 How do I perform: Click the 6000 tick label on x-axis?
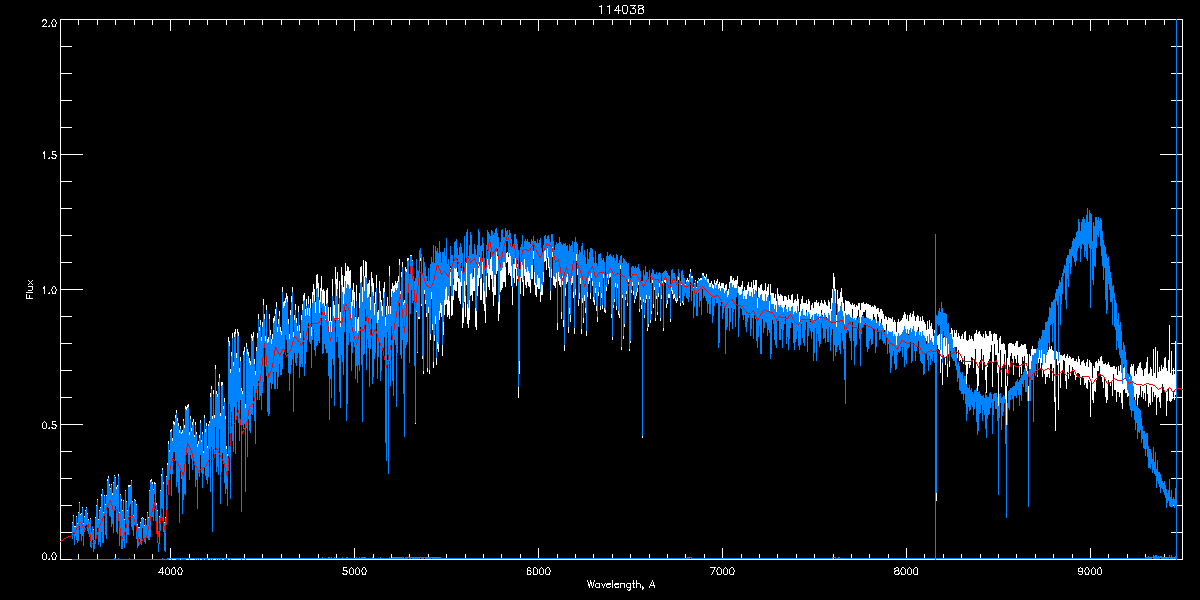[538, 572]
